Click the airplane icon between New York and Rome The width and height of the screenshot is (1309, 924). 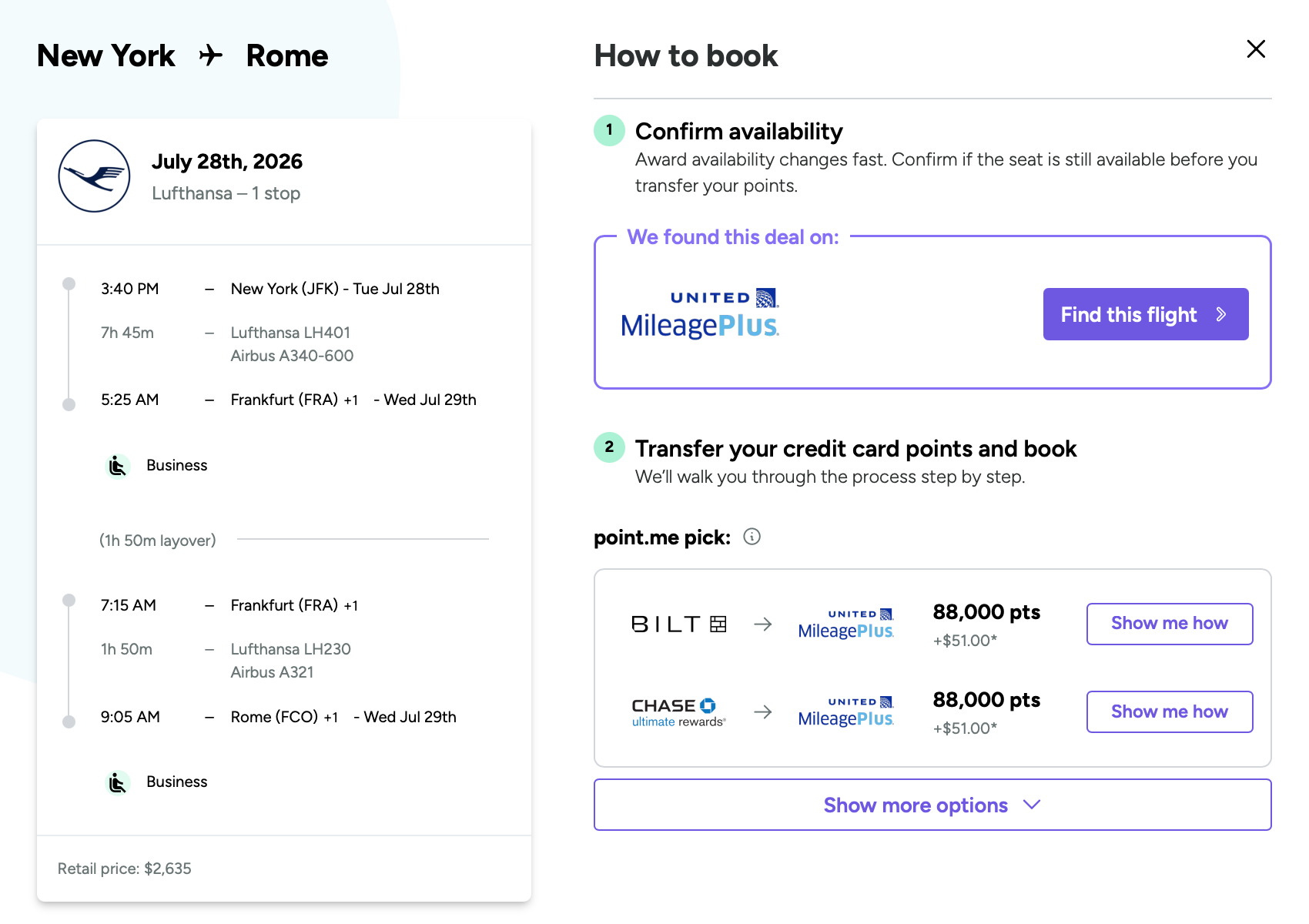click(x=210, y=55)
